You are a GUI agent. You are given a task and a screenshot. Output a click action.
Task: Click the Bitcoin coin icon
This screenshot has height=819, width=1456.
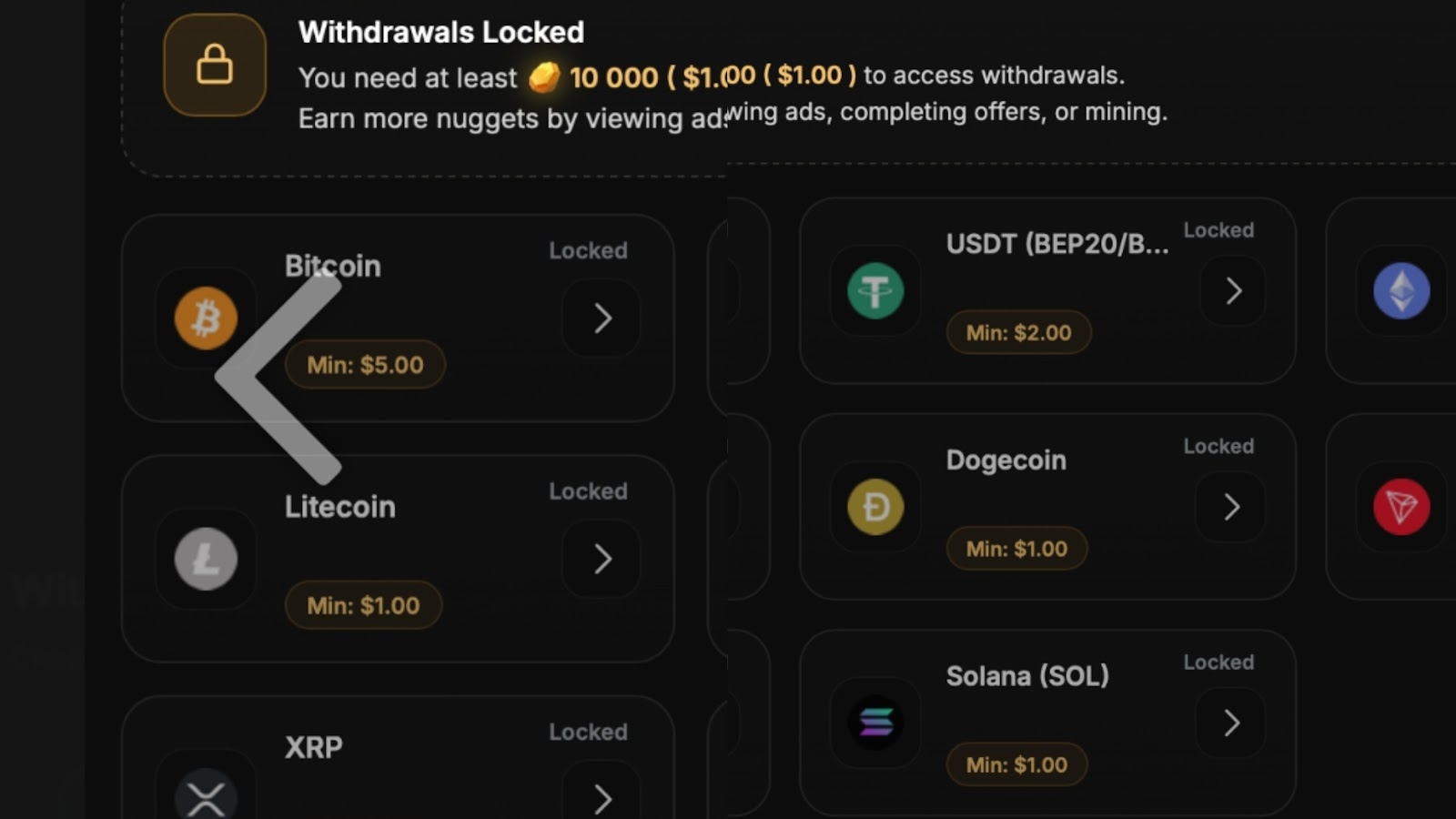[x=206, y=318]
